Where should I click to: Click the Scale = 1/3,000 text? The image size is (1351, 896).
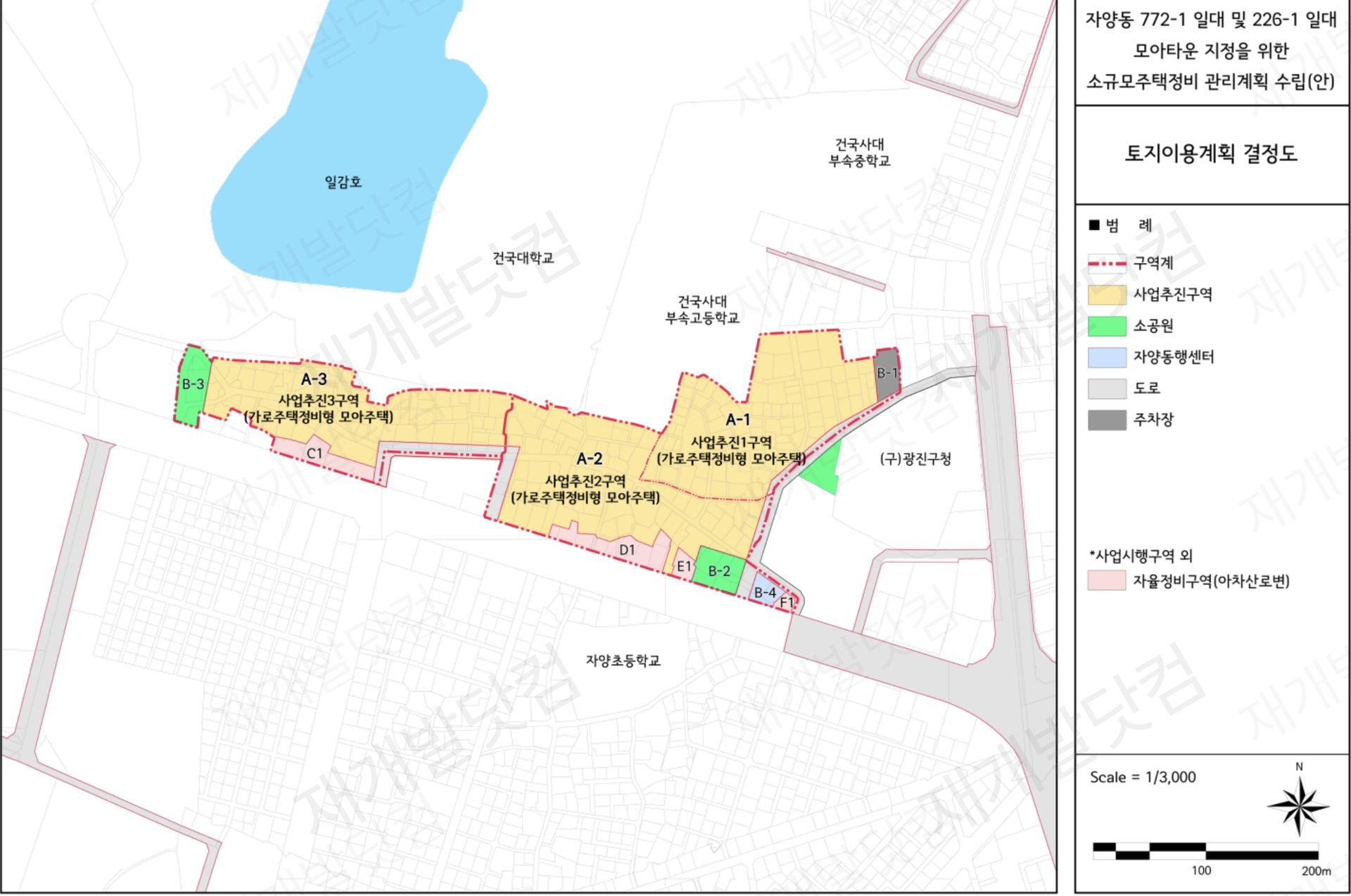point(1143,777)
